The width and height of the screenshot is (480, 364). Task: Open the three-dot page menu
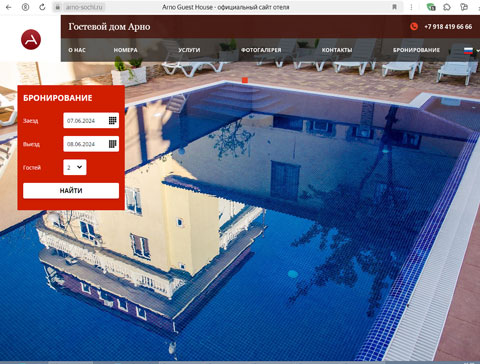[411, 7]
